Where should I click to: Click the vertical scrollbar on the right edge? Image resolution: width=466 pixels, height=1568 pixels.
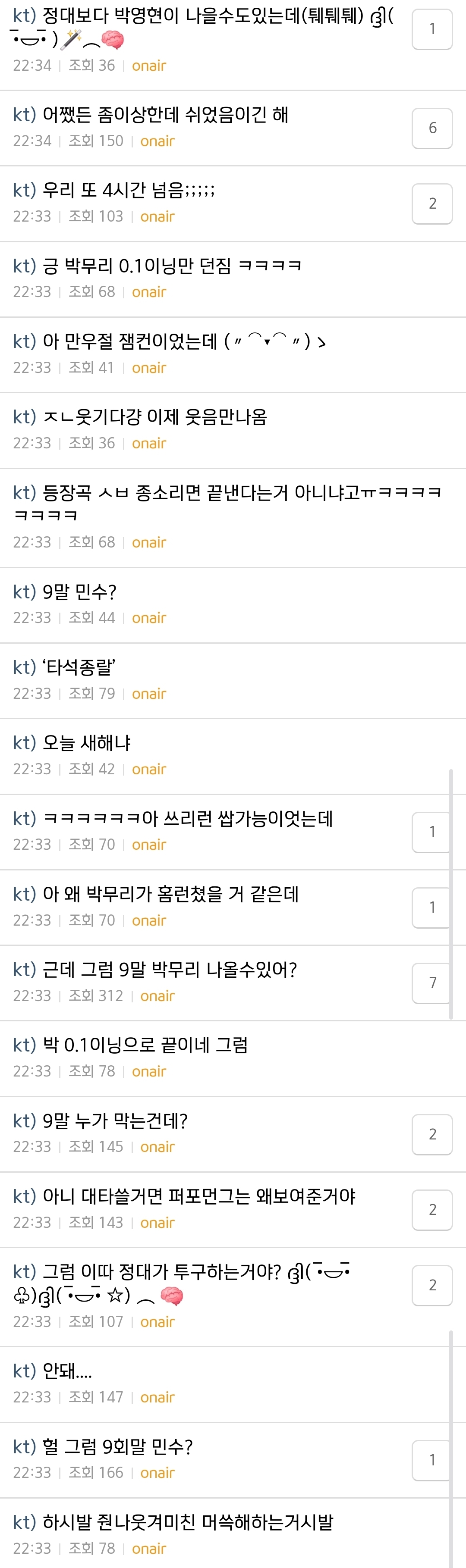click(451, 894)
